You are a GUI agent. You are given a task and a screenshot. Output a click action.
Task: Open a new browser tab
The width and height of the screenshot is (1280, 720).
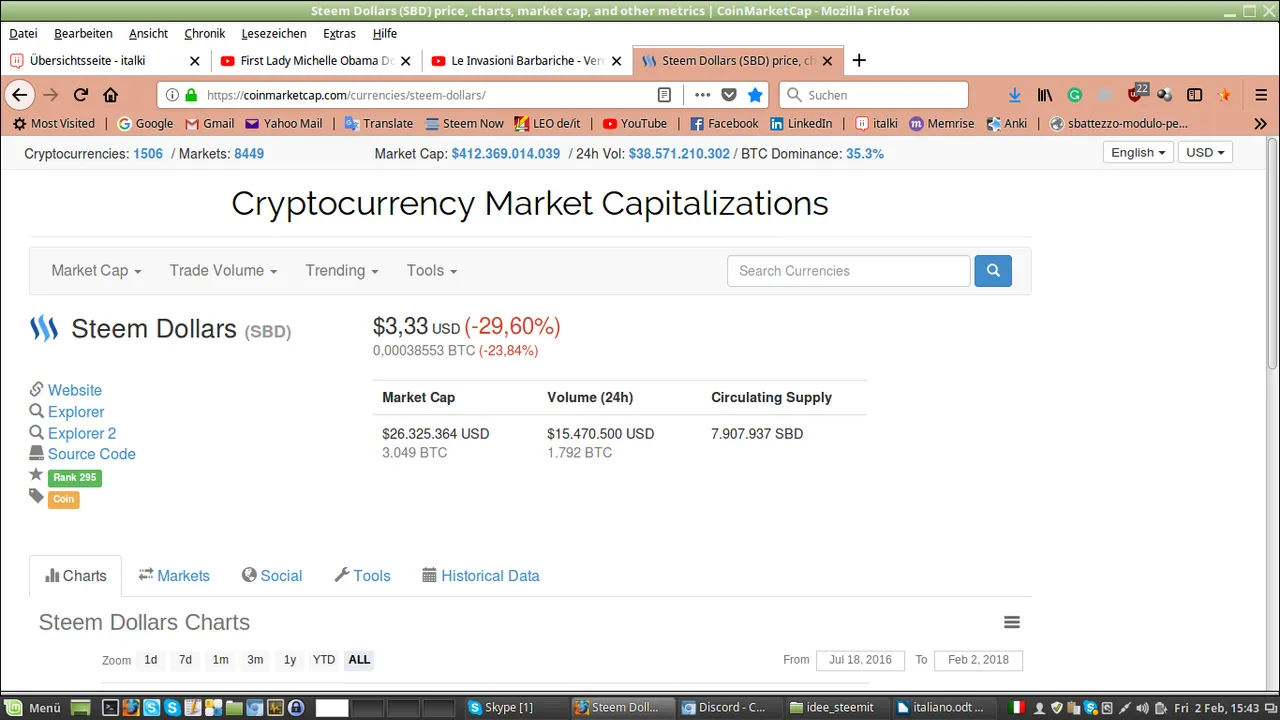858,60
